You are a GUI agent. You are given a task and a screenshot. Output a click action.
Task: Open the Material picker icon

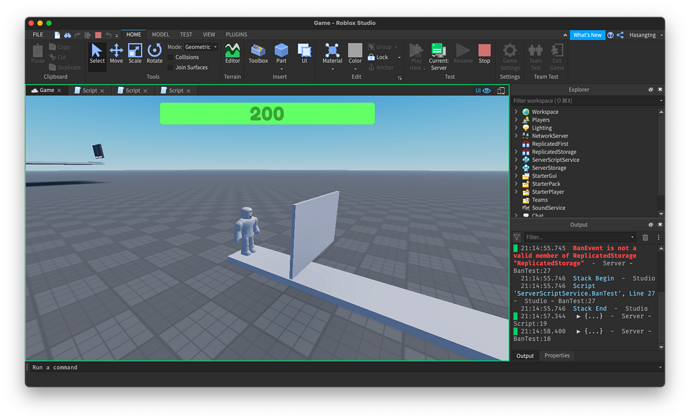[332, 51]
